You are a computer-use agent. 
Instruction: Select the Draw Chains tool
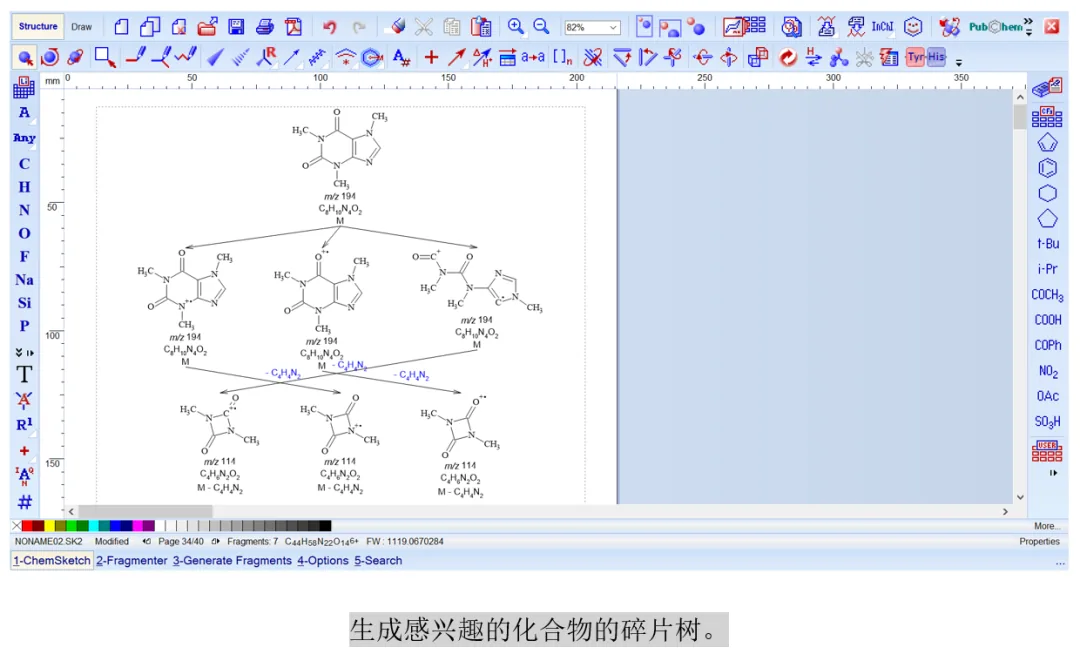[x=185, y=56]
